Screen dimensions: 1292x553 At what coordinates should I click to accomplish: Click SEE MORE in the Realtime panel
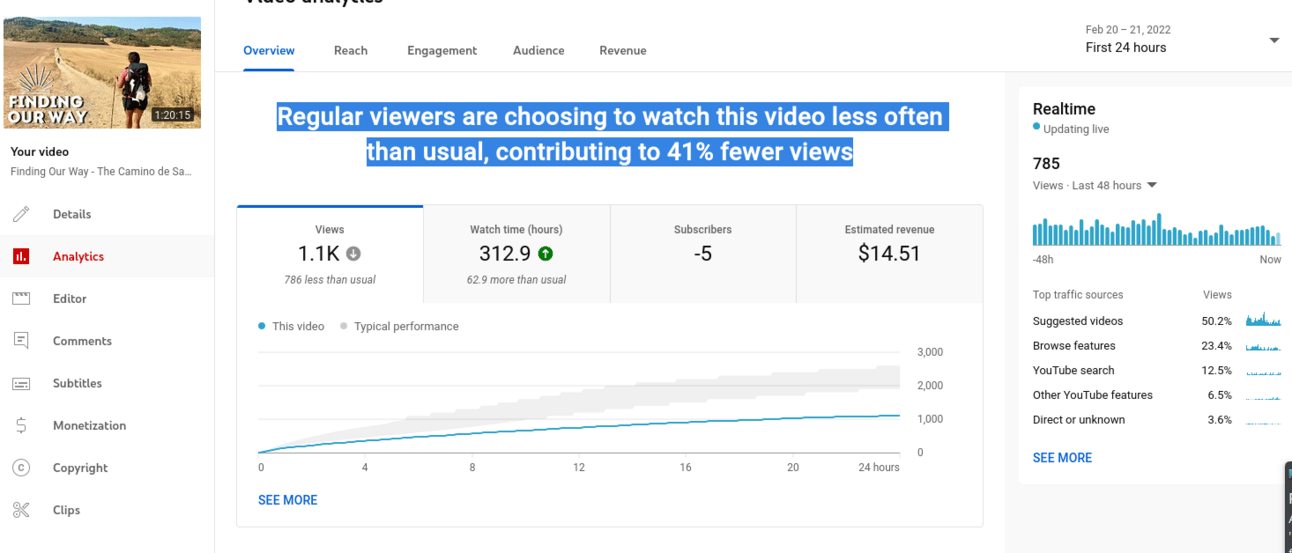(x=1062, y=458)
